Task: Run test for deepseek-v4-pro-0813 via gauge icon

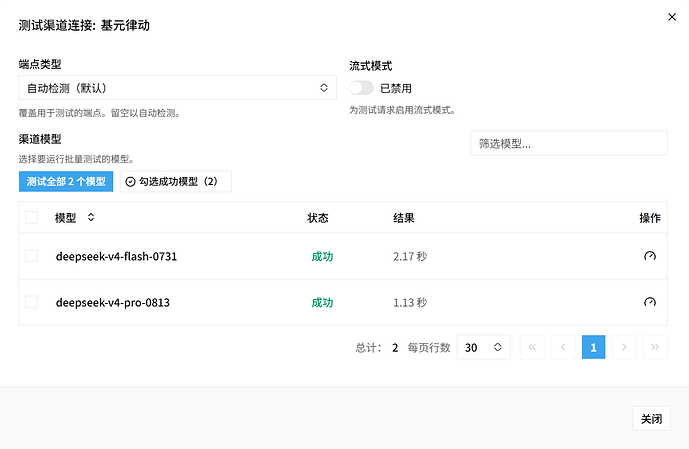Action: 649,302
